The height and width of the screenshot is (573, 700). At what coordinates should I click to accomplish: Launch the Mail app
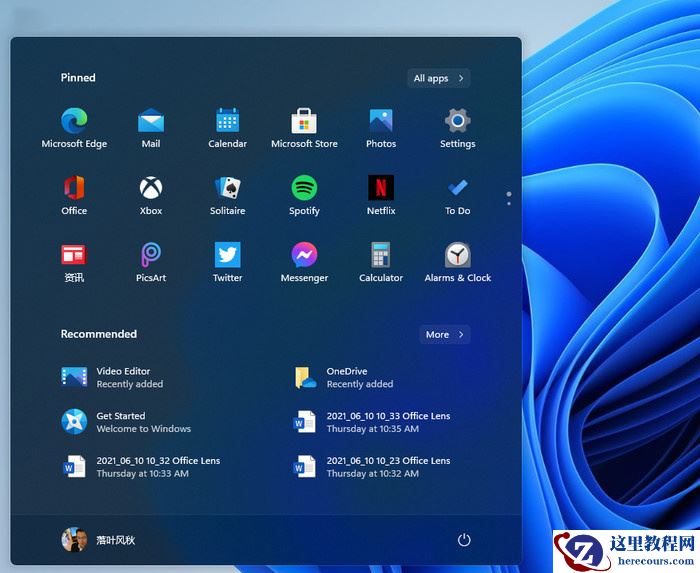151,128
